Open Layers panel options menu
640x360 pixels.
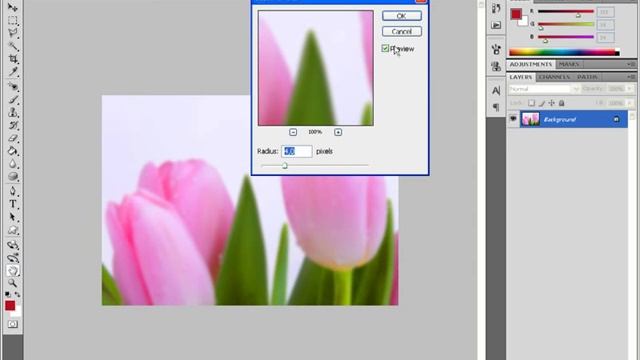[631, 77]
